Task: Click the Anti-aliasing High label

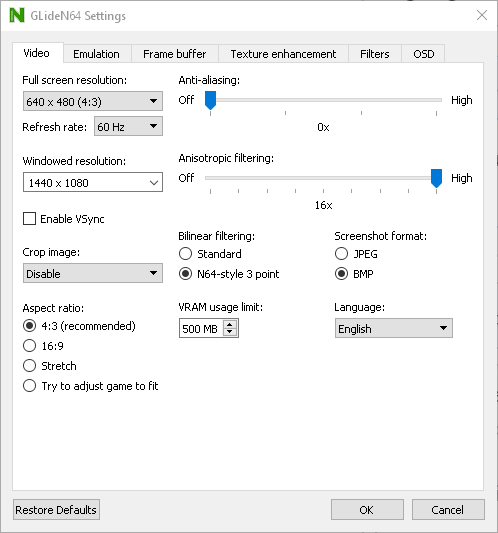Action: [x=462, y=100]
